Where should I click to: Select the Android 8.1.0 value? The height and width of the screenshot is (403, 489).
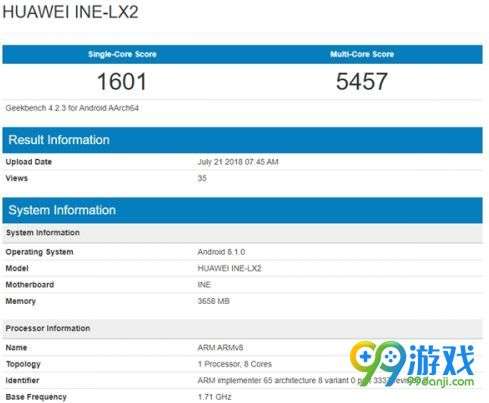click(221, 252)
